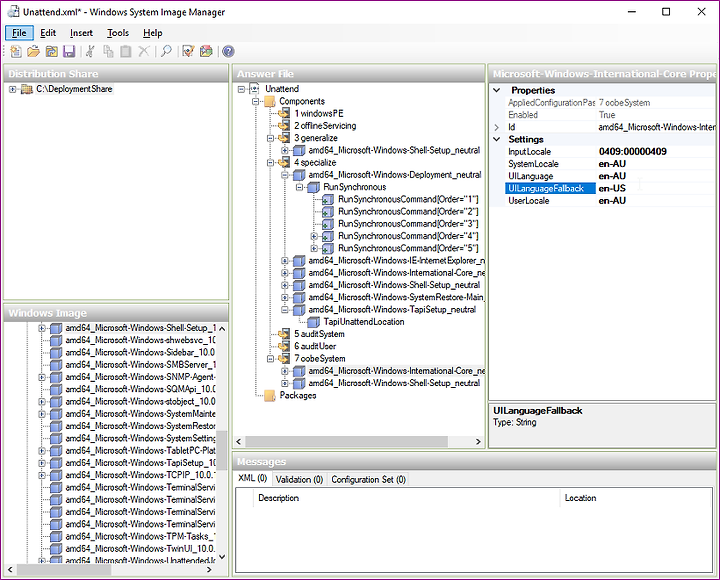
Task: Select Windows-TCPIP in Windows Image
Action: [x=140, y=475]
